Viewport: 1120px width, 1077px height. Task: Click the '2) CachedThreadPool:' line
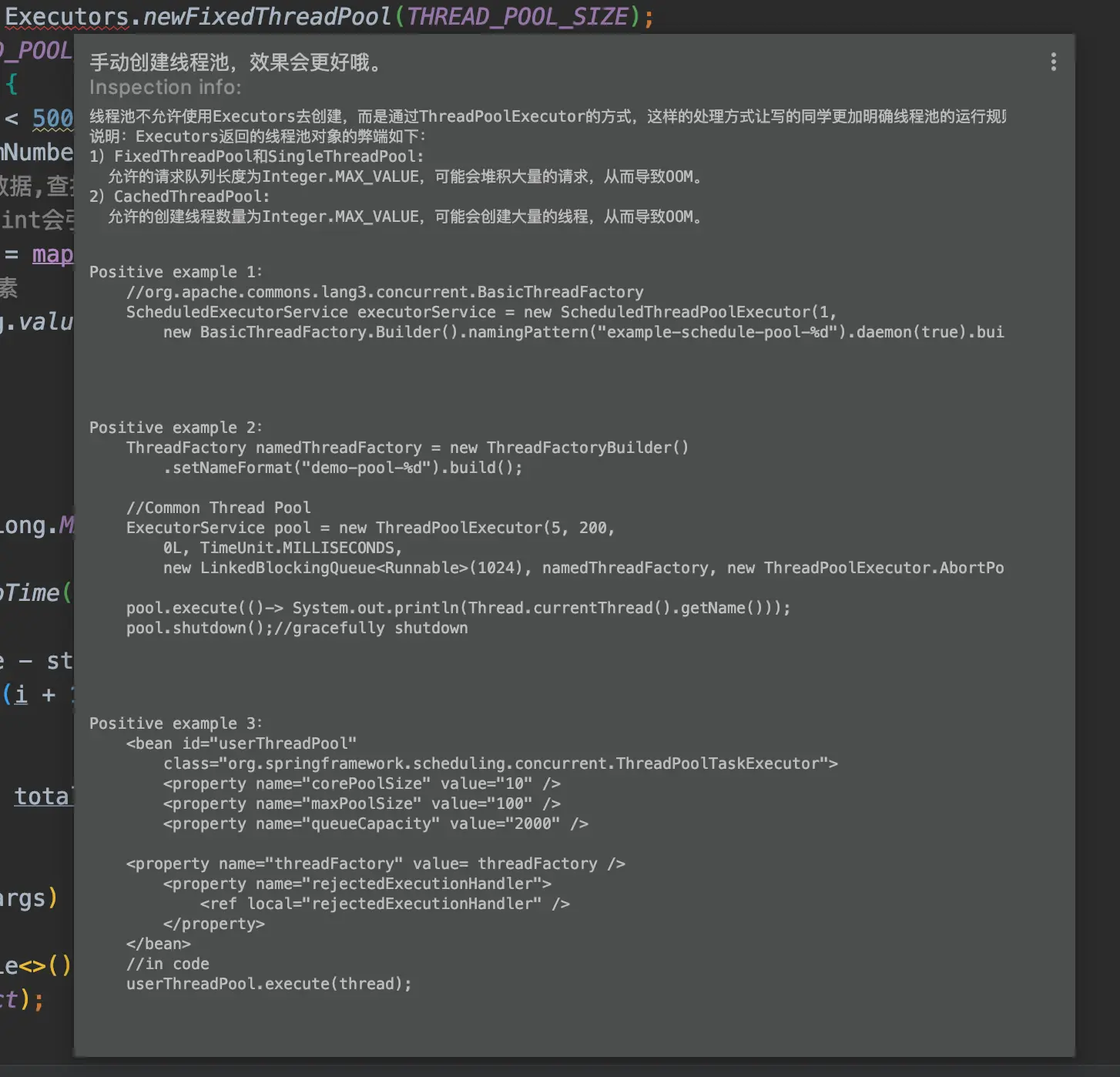(x=179, y=196)
